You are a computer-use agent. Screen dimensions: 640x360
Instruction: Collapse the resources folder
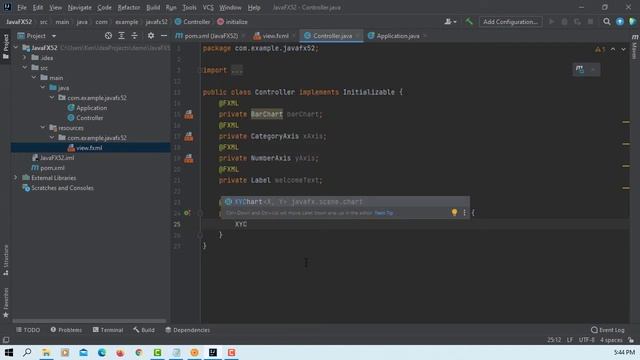[x=43, y=128]
